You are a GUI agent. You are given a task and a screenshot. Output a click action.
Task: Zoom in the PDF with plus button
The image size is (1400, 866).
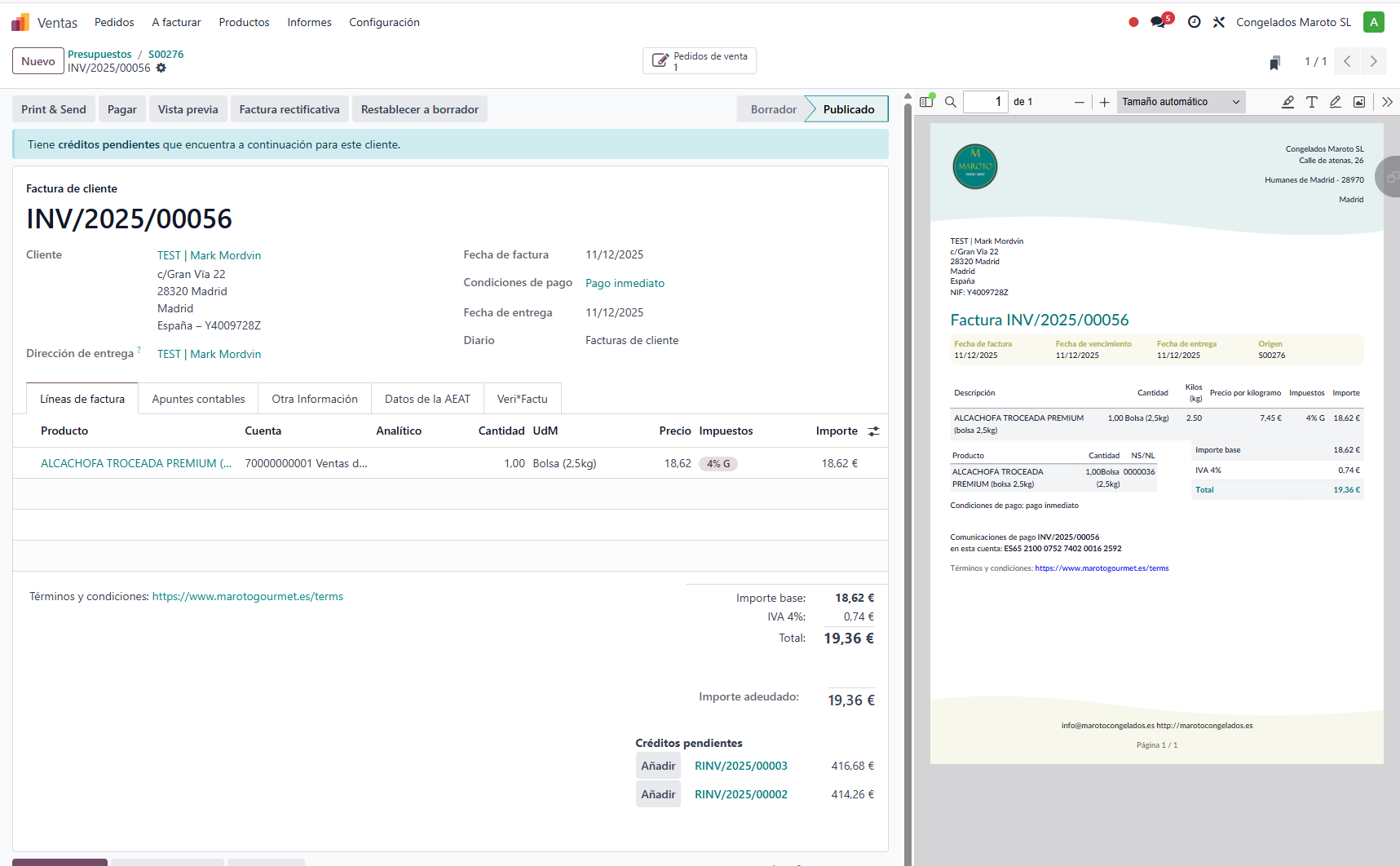tap(1104, 102)
